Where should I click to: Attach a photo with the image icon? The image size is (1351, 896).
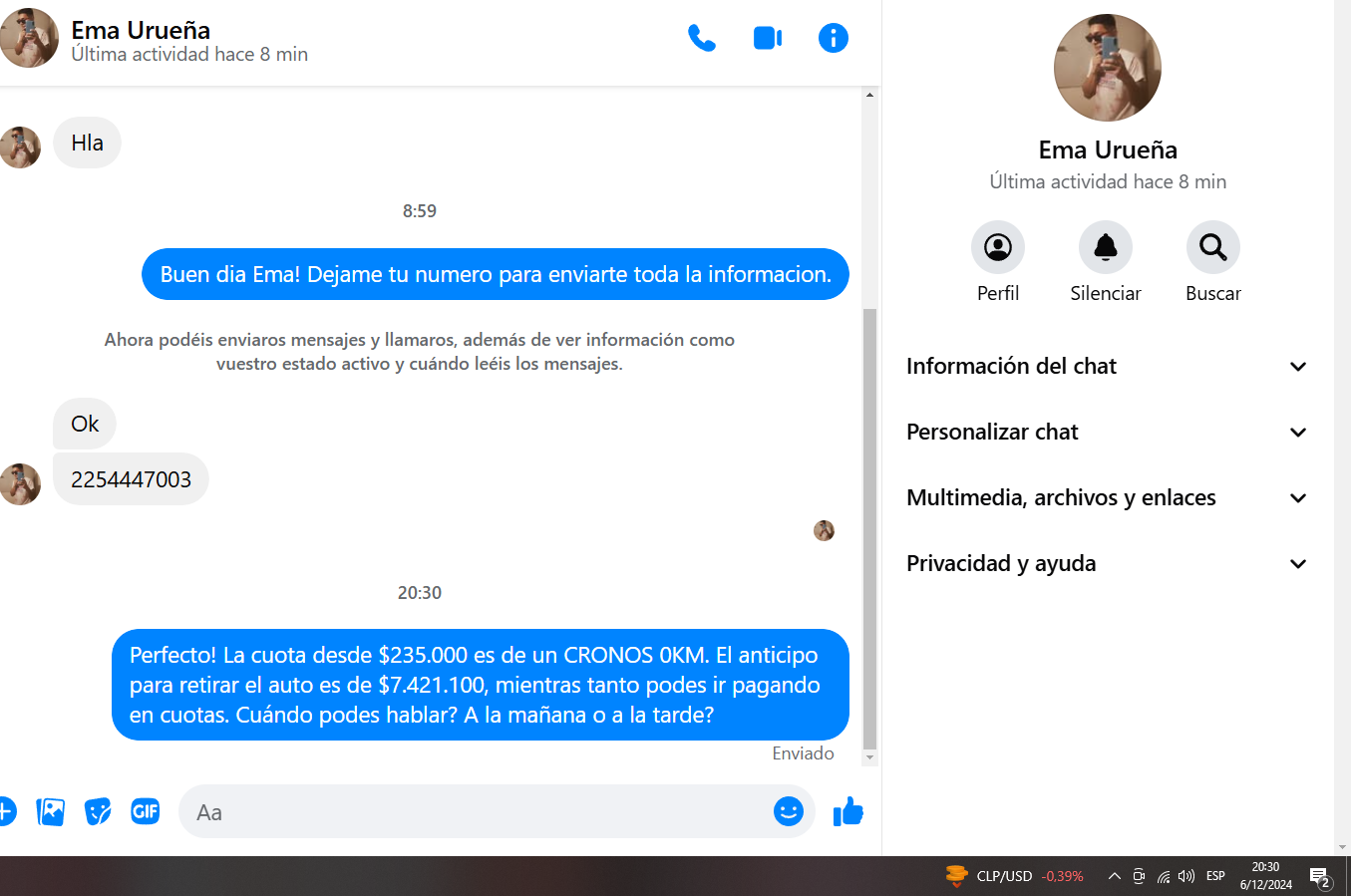(50, 812)
